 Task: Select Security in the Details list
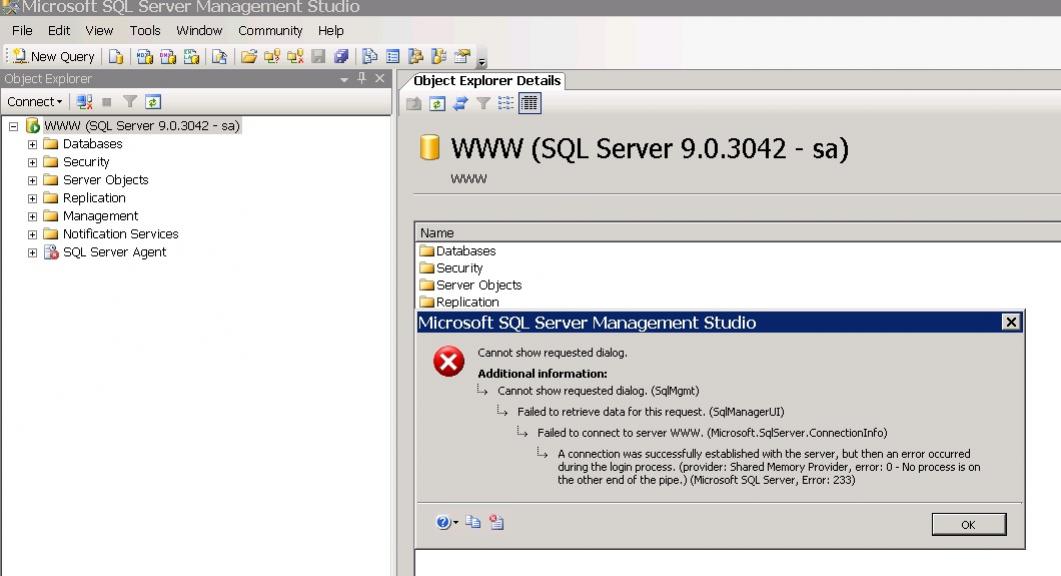451,268
